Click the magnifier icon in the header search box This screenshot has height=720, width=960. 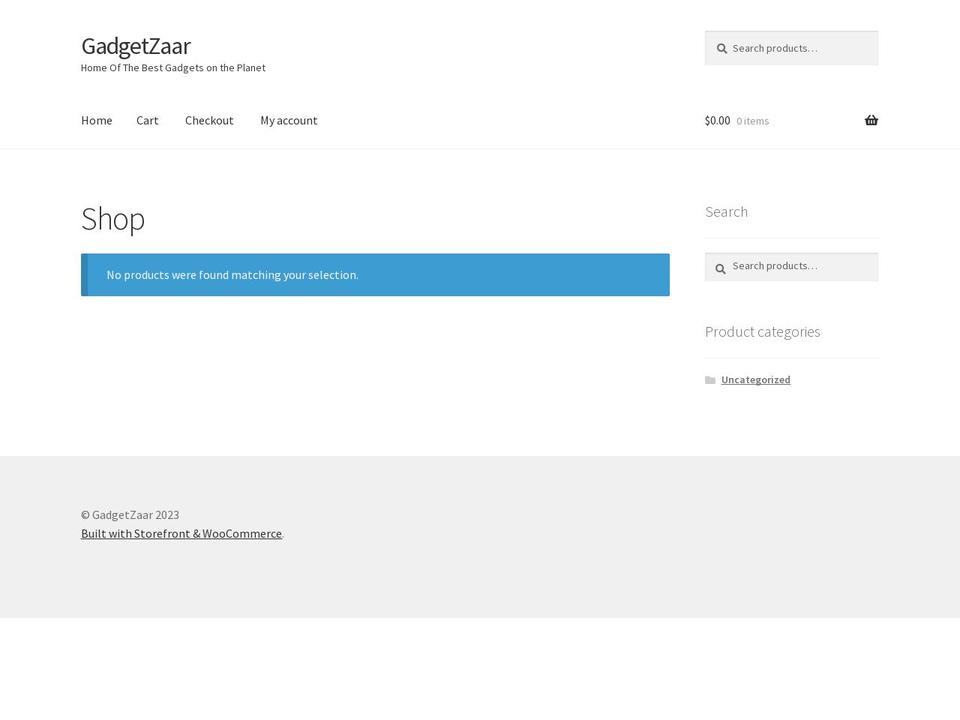click(722, 48)
